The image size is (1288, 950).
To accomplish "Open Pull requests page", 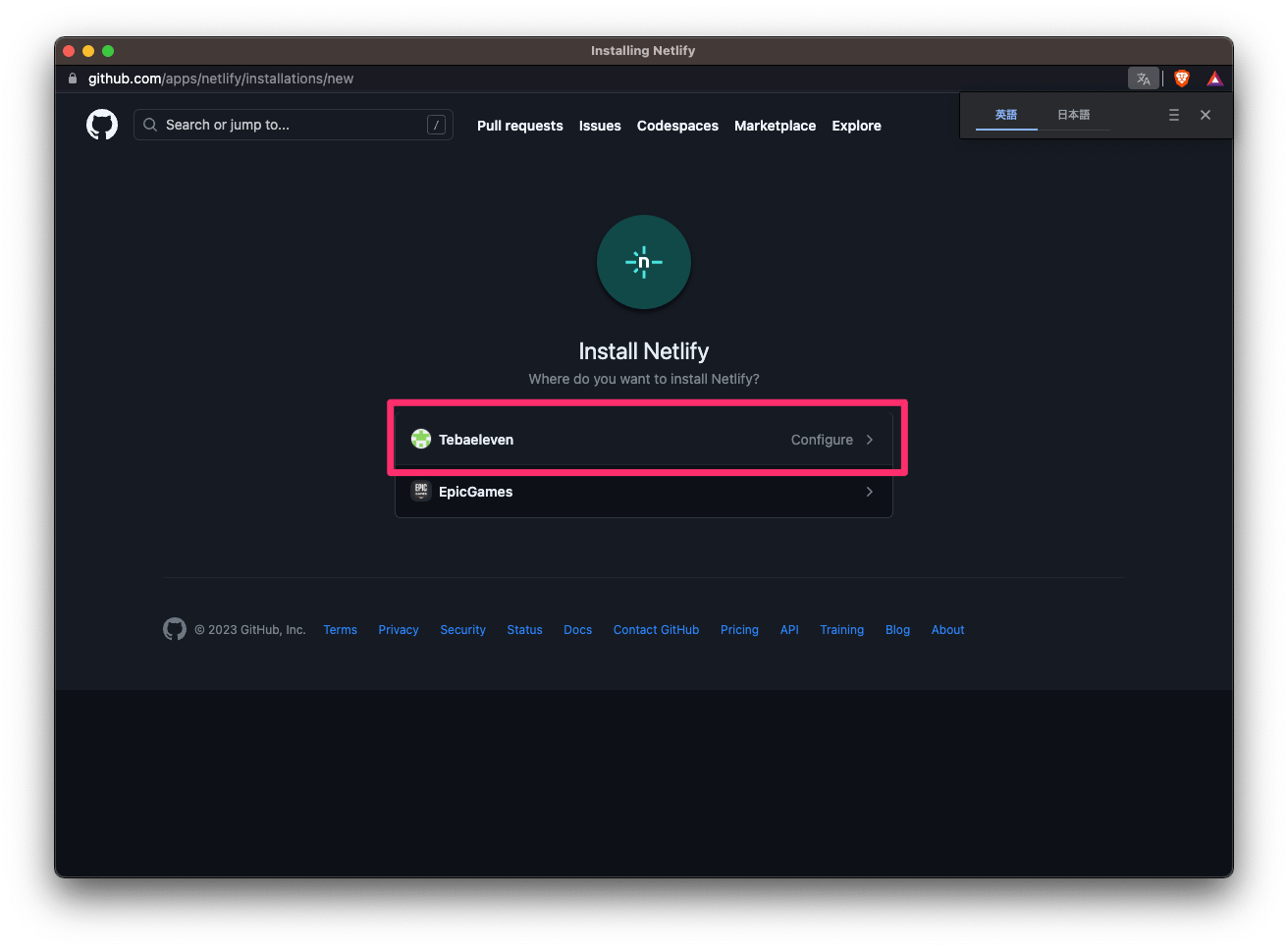I will pyautogui.click(x=520, y=126).
